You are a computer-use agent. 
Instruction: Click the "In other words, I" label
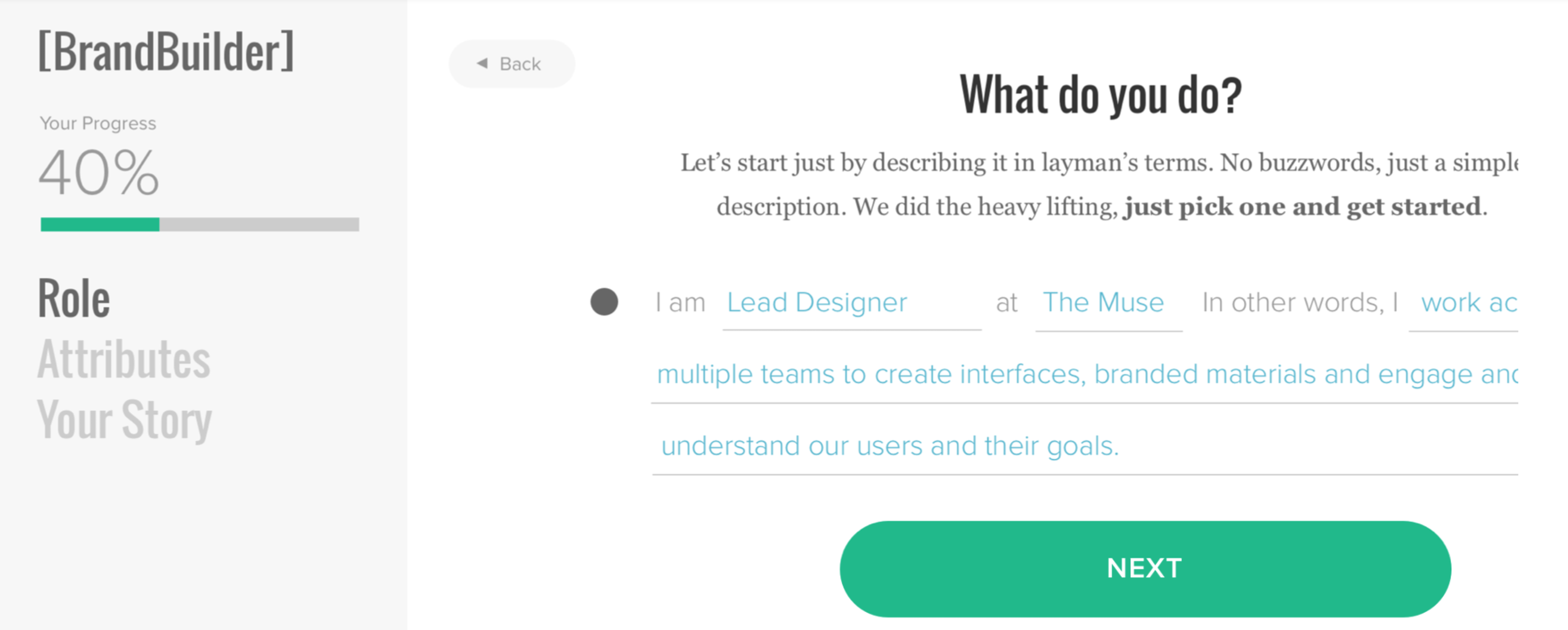pos(1300,303)
